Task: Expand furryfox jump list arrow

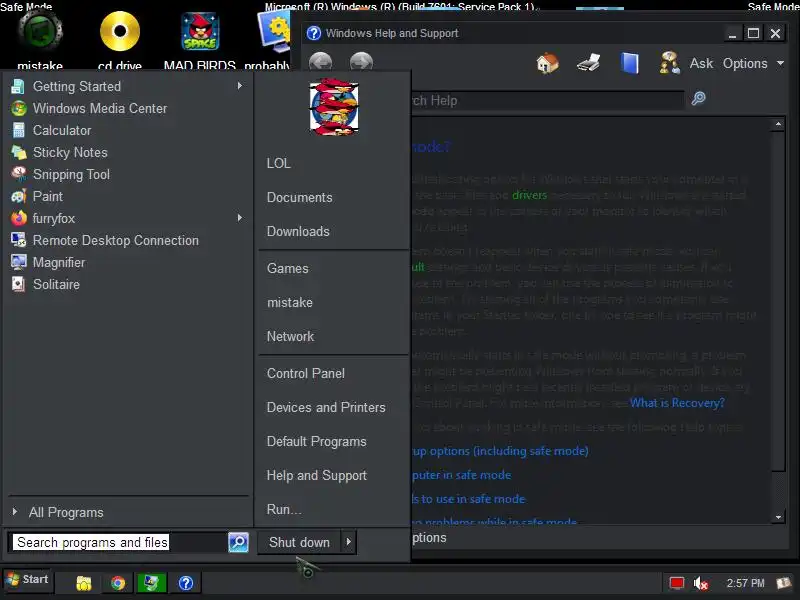Action: click(x=239, y=218)
